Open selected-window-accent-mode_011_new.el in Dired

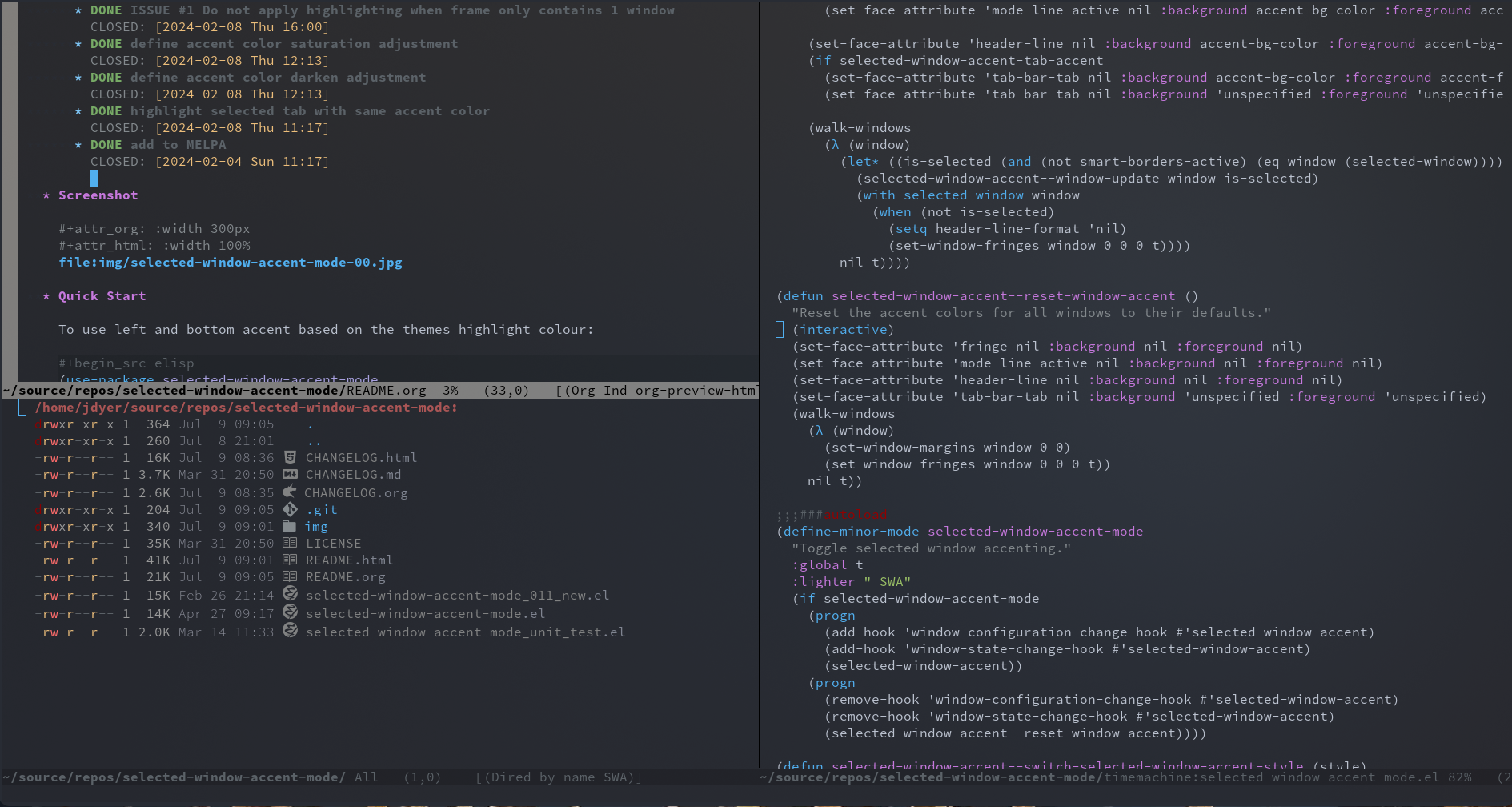click(x=457, y=596)
